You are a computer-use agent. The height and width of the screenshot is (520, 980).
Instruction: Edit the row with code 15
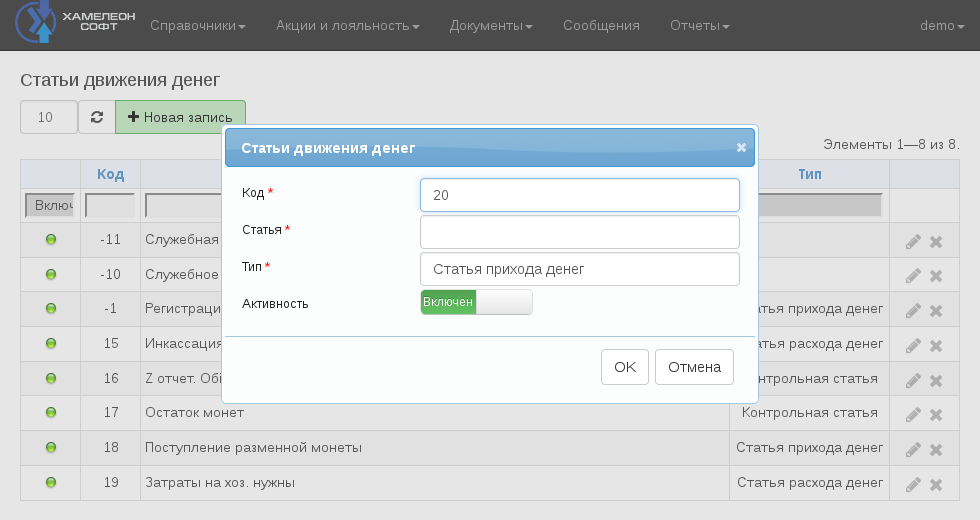[x=913, y=346]
